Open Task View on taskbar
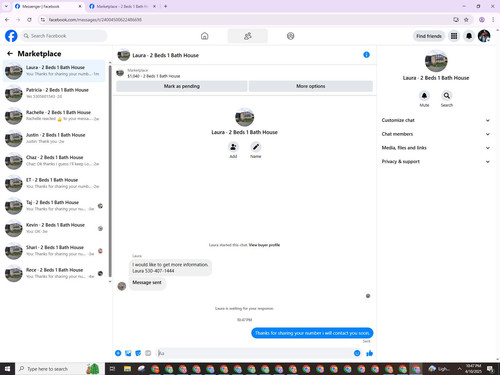 pos(112,369)
